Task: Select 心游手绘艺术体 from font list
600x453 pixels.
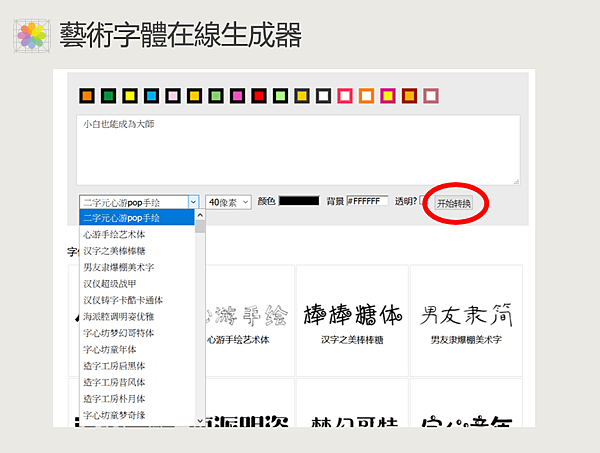Action: pos(137,234)
